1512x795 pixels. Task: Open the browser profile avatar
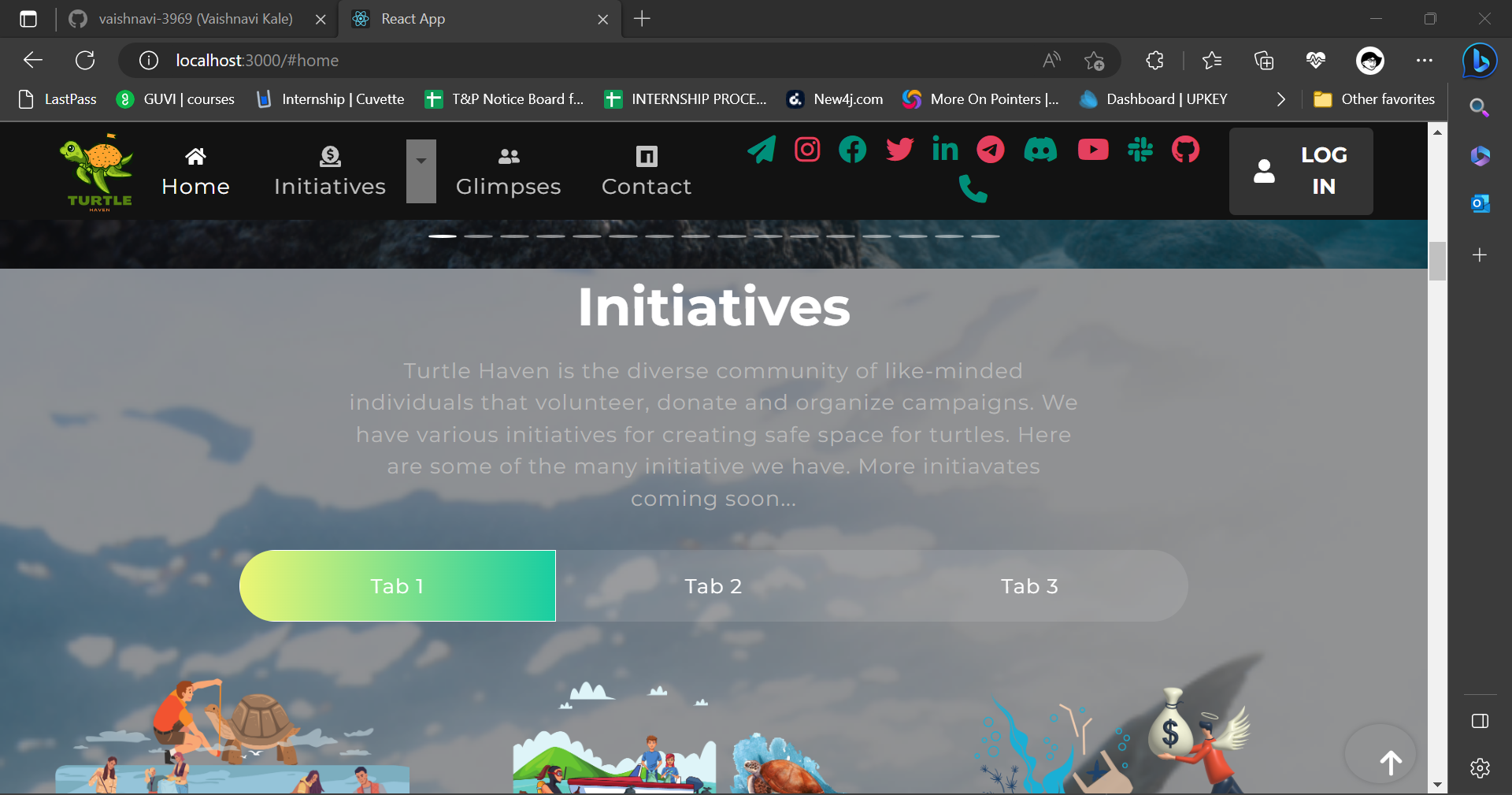point(1370,60)
